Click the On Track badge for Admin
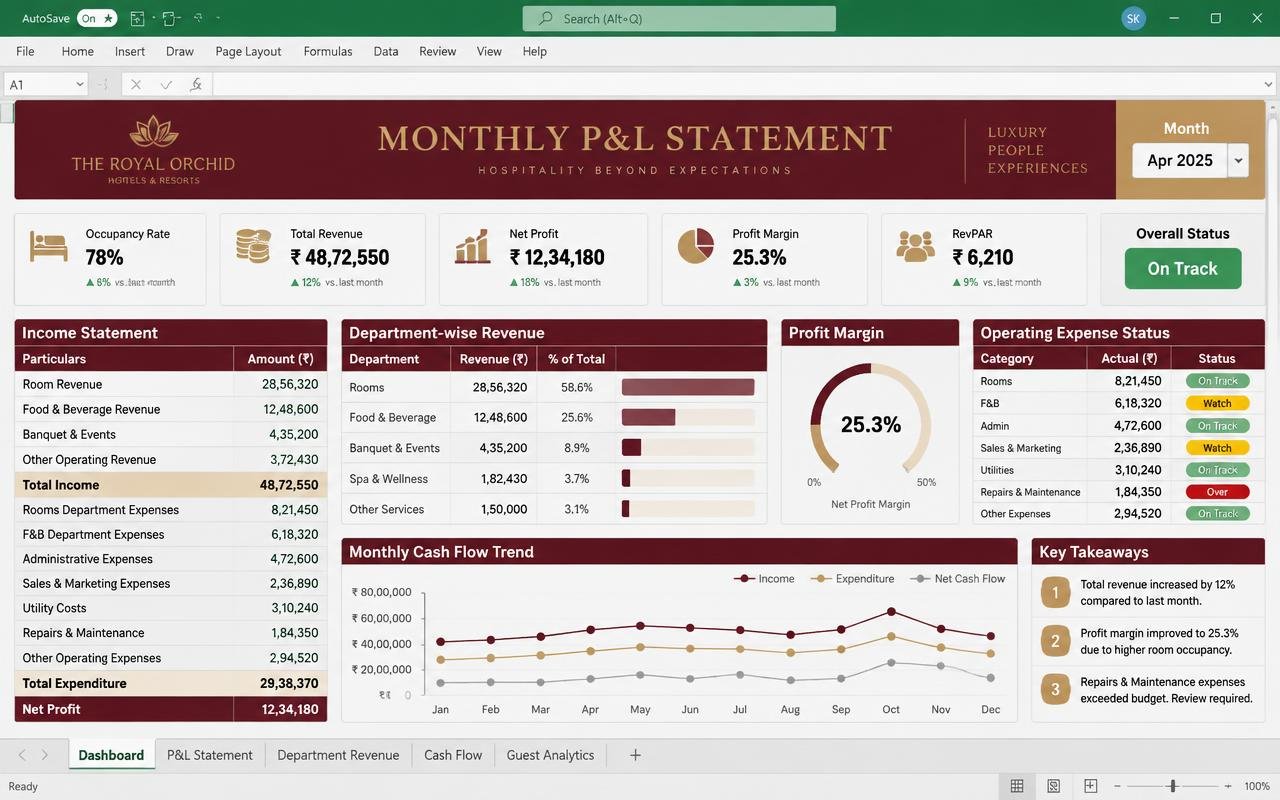The height and width of the screenshot is (800, 1280). (x=1217, y=426)
